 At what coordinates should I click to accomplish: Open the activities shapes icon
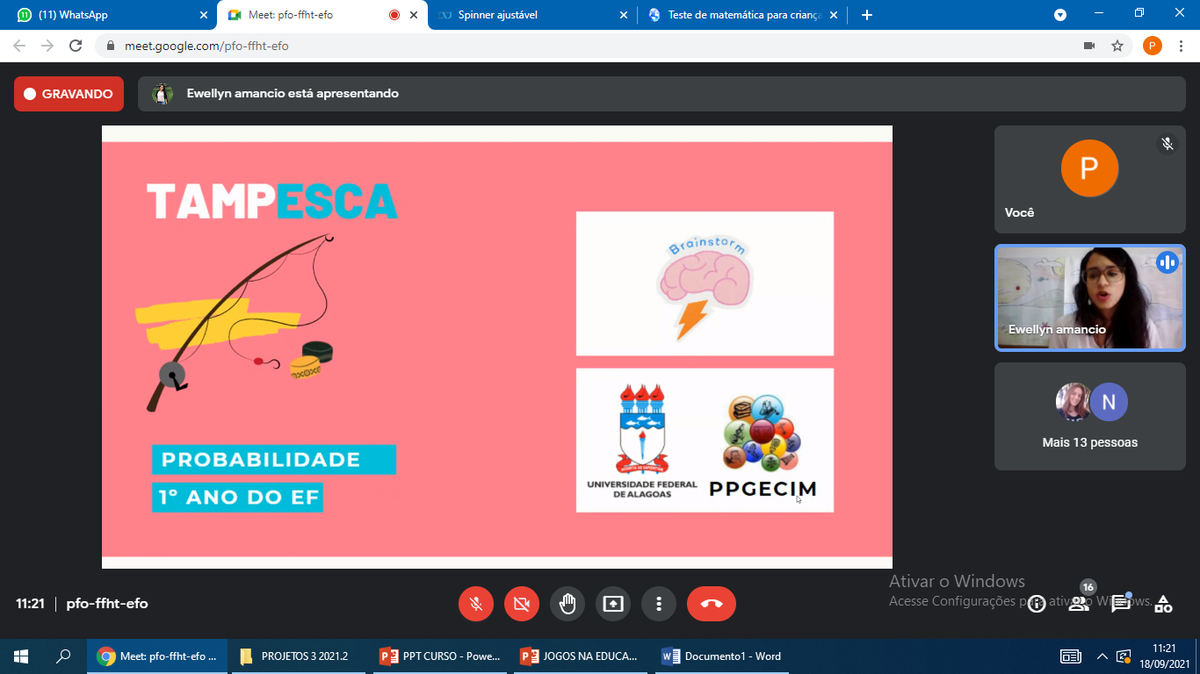(x=1162, y=603)
